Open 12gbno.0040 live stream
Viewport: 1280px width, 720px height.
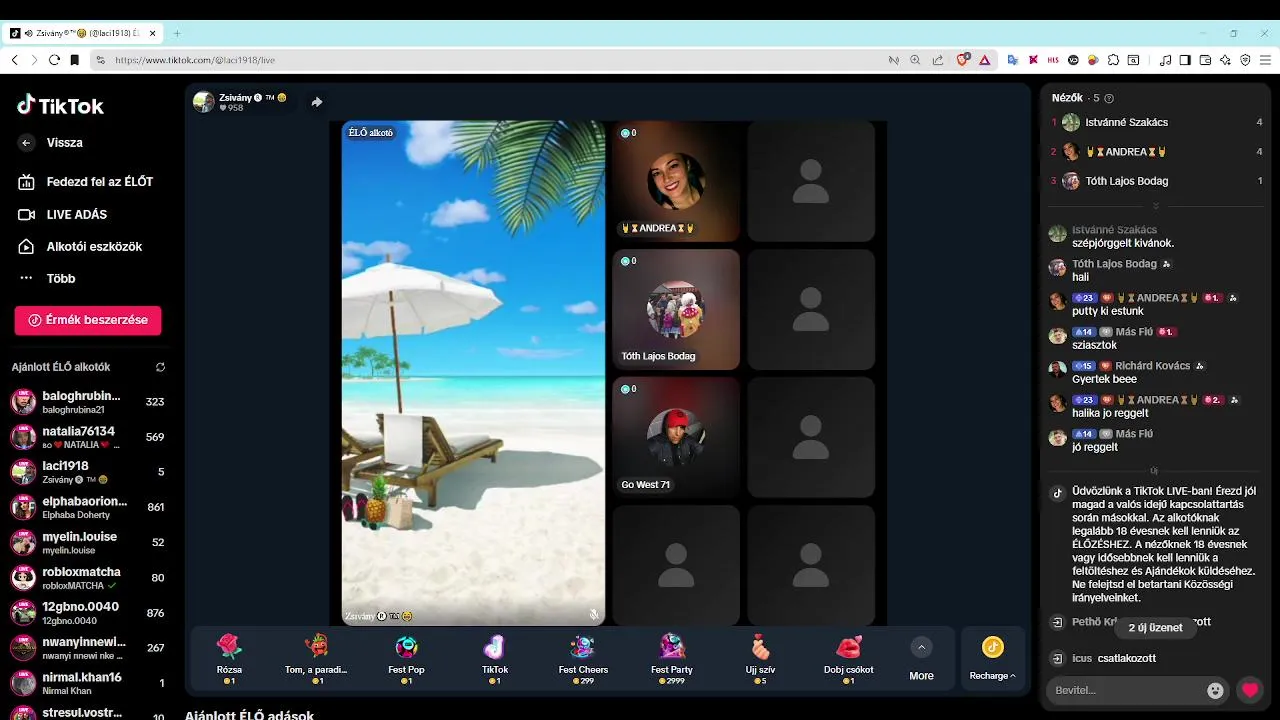88,612
